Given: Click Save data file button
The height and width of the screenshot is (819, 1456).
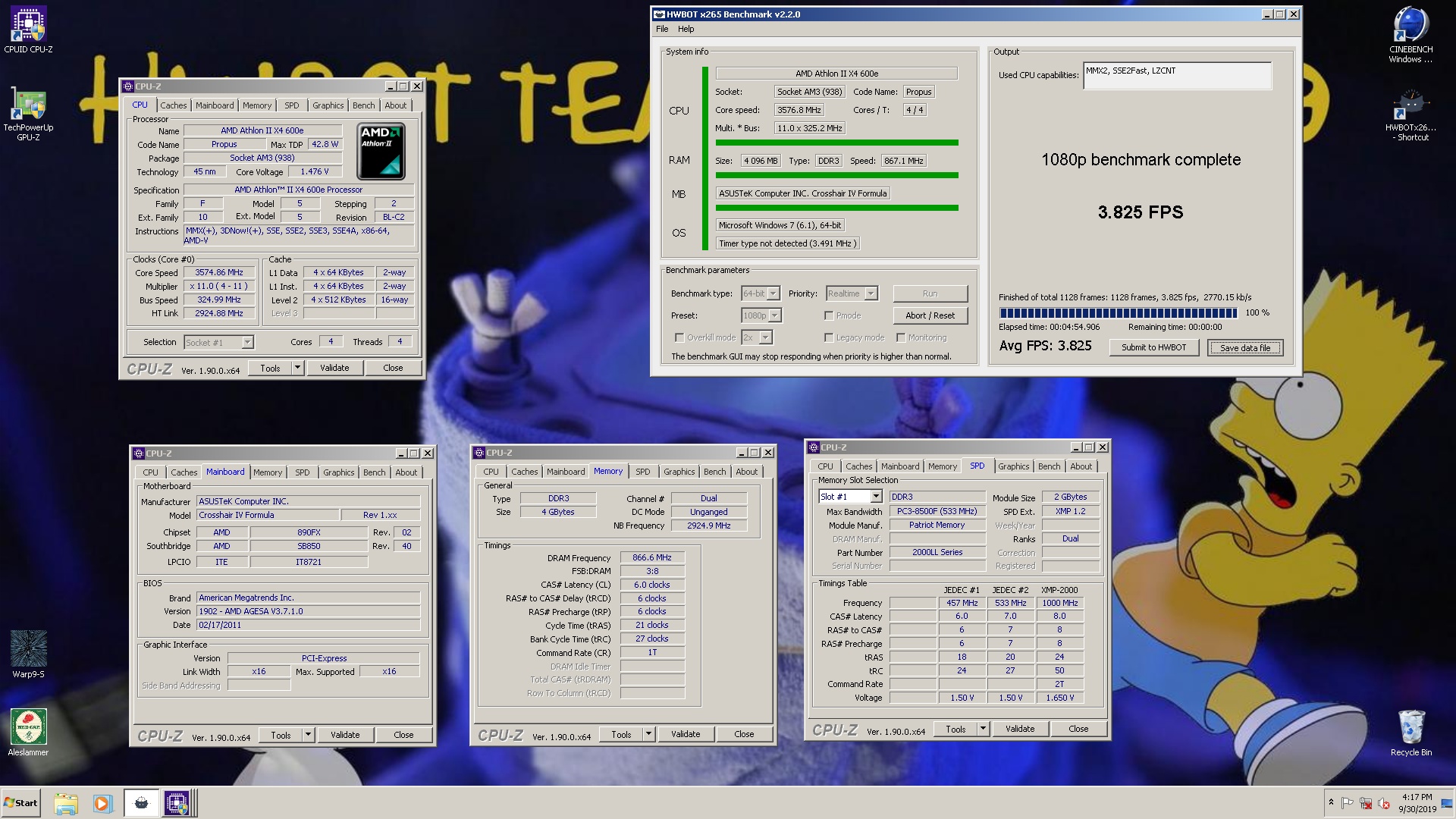Looking at the screenshot, I should point(1244,347).
